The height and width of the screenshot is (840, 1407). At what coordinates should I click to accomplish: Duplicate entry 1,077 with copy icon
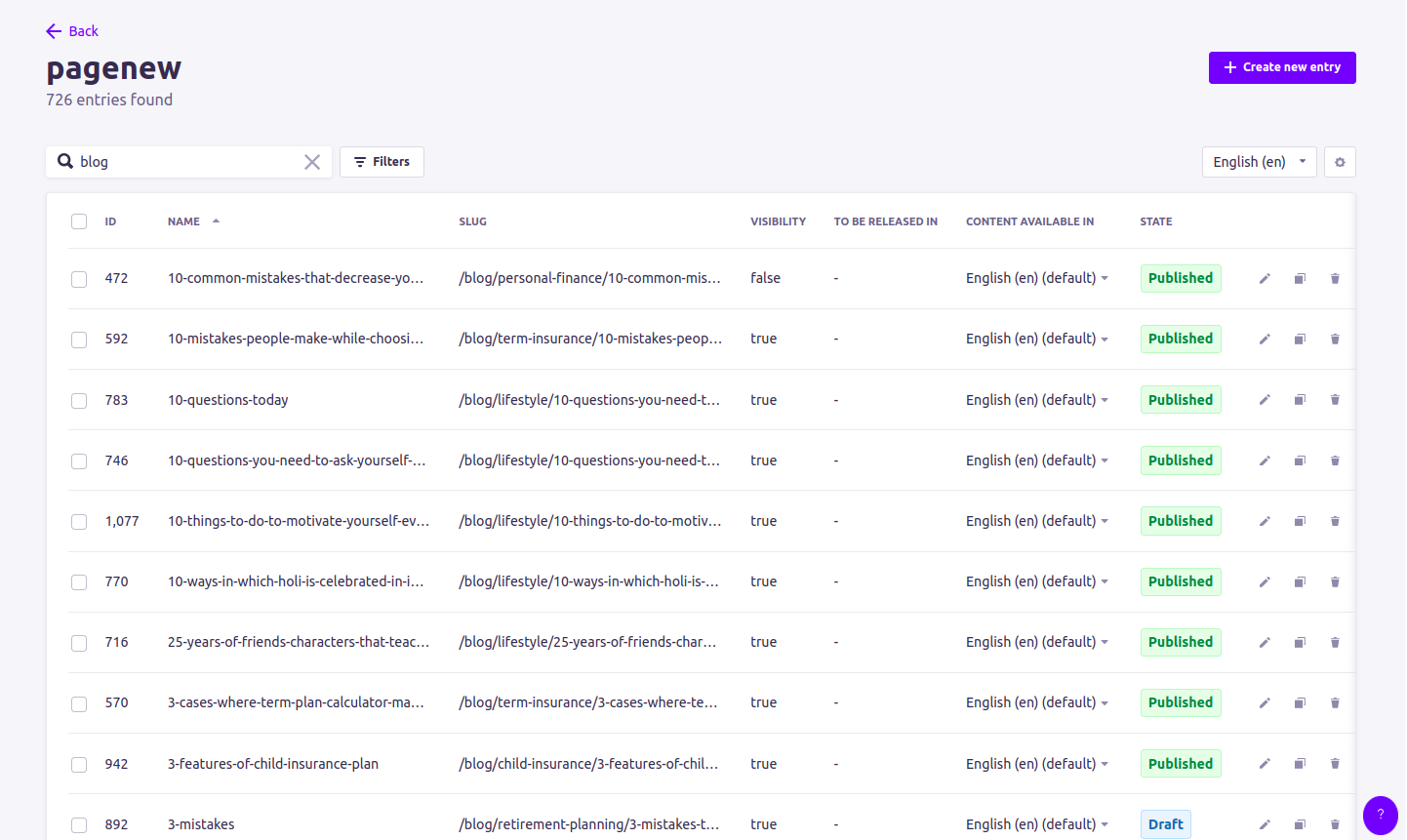[x=1300, y=521]
